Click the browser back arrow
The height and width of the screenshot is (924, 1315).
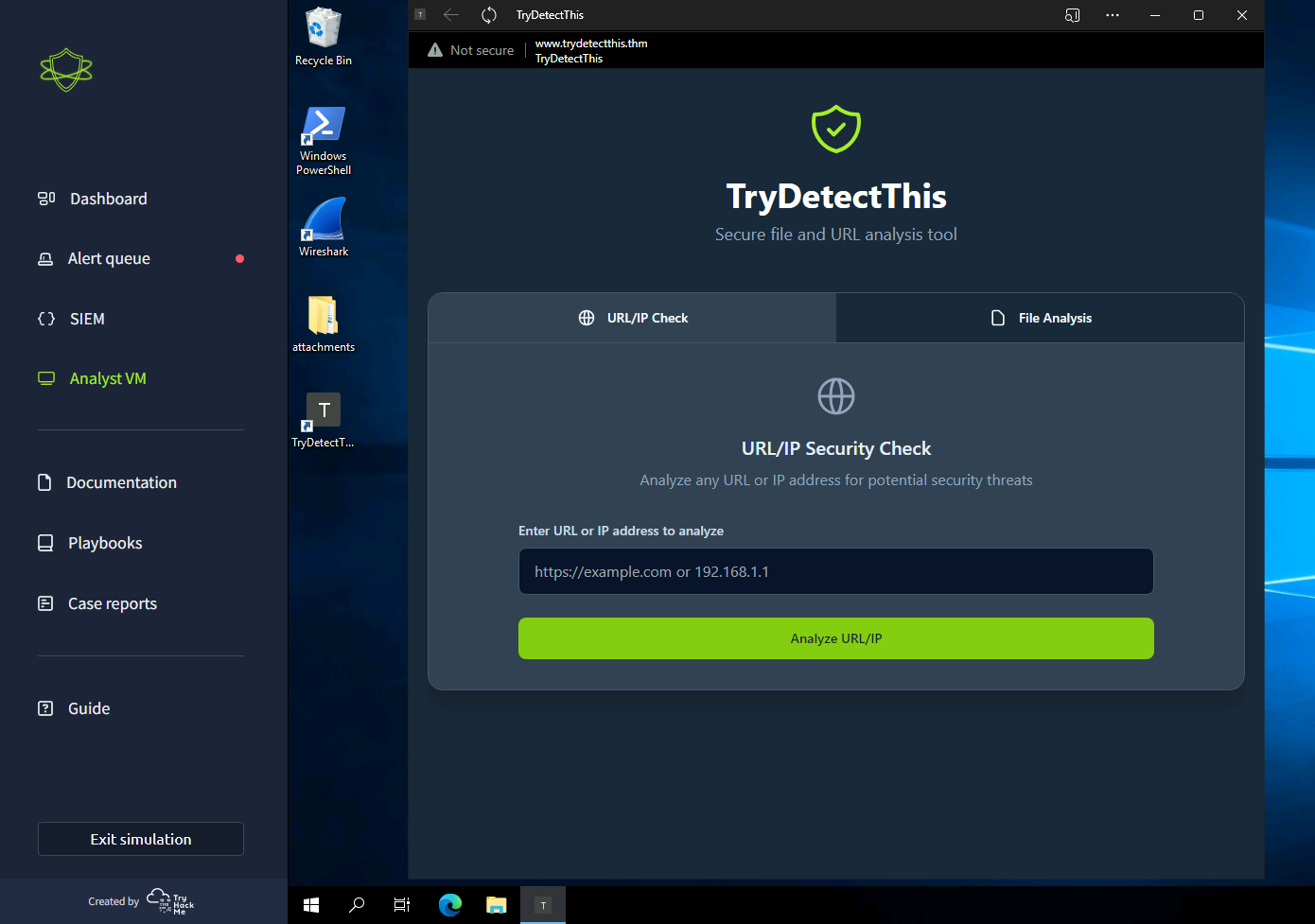tap(451, 15)
